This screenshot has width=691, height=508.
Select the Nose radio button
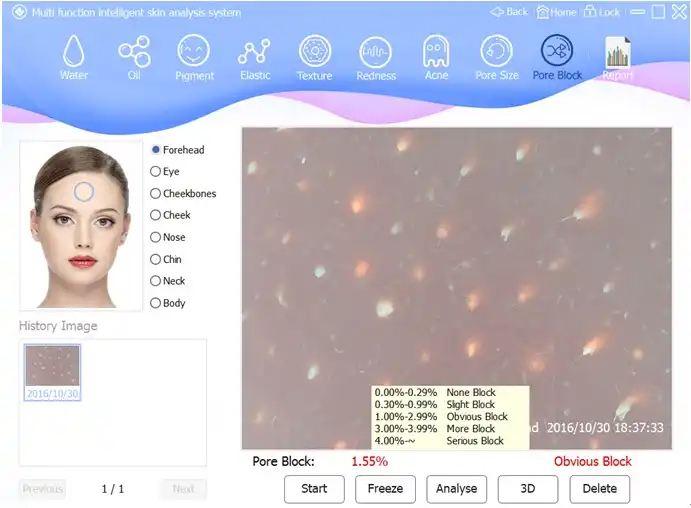tap(167, 237)
